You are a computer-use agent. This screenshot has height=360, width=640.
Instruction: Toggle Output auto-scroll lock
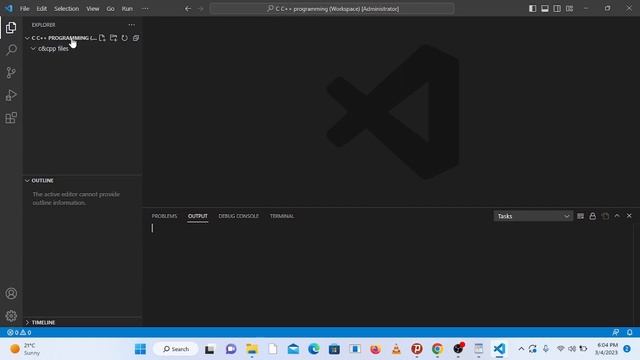pos(593,216)
